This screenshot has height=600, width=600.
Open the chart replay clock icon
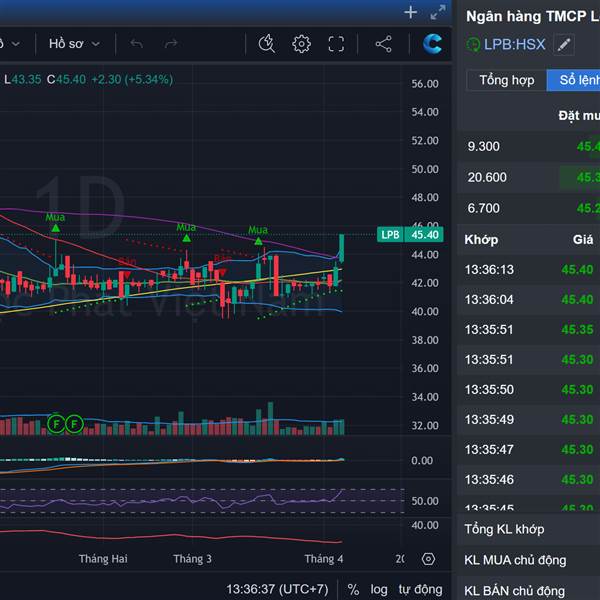(x=266, y=44)
